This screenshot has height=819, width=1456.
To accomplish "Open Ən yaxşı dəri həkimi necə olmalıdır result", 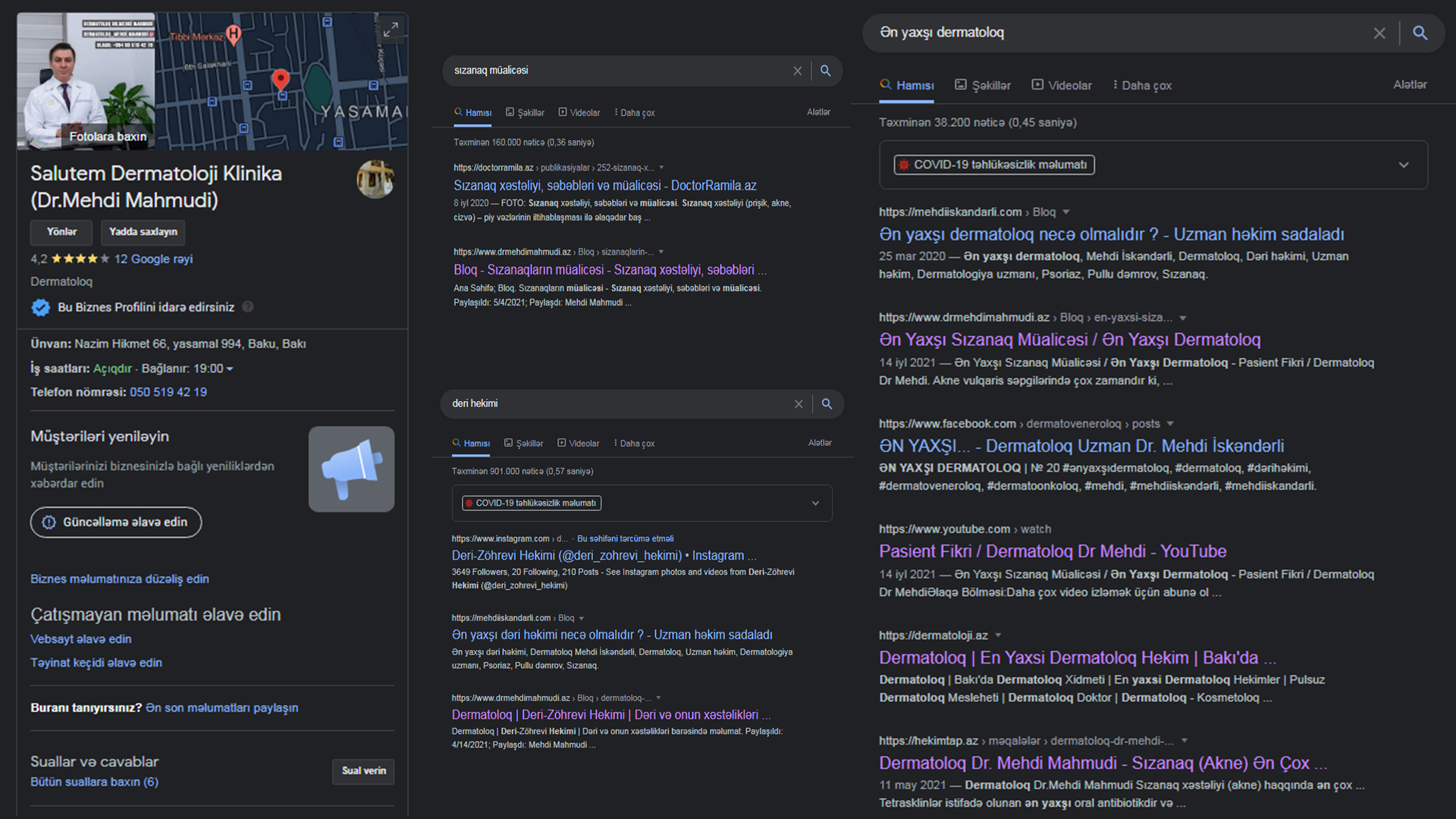I will [612, 635].
